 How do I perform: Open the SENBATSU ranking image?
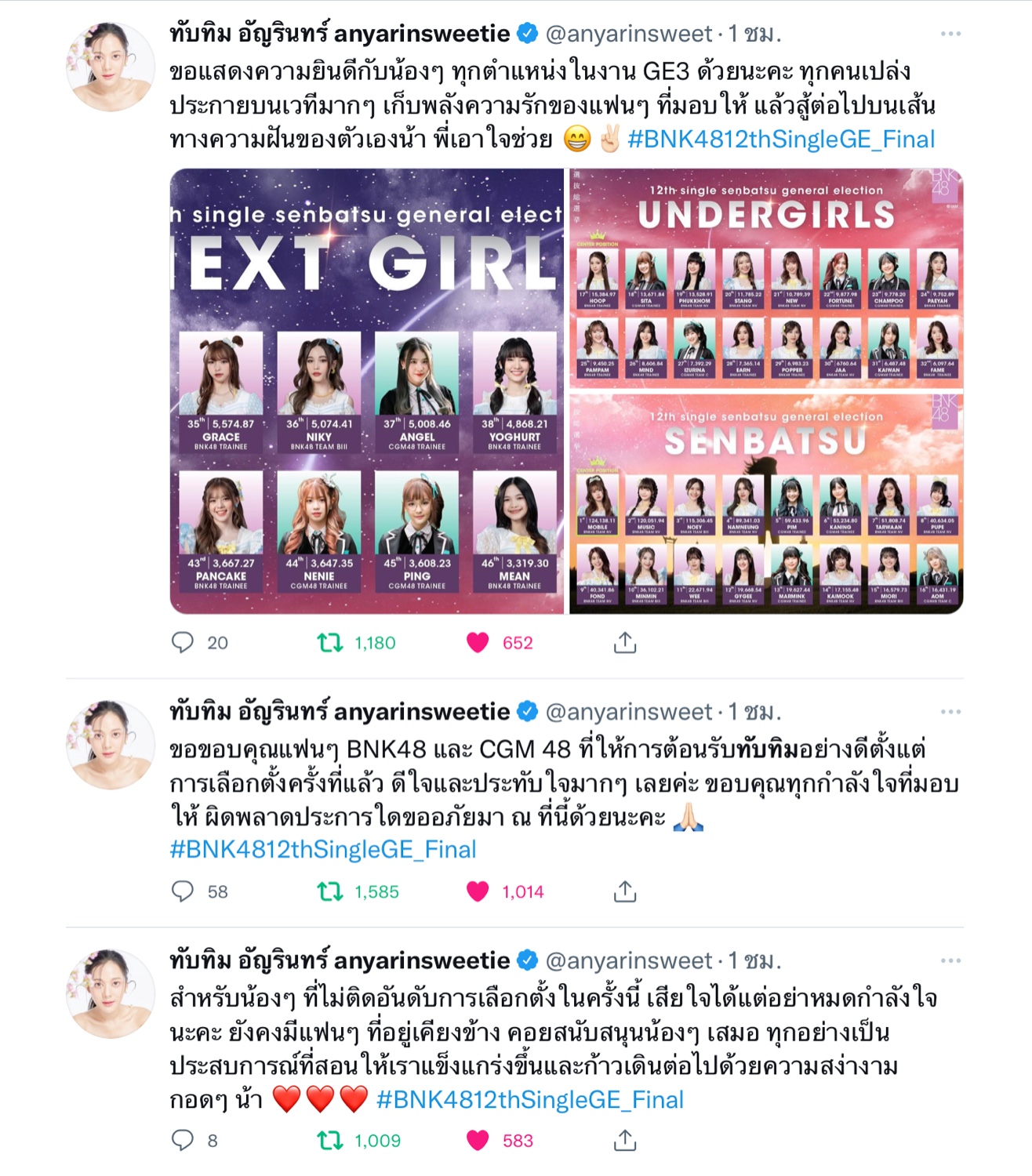point(766,503)
